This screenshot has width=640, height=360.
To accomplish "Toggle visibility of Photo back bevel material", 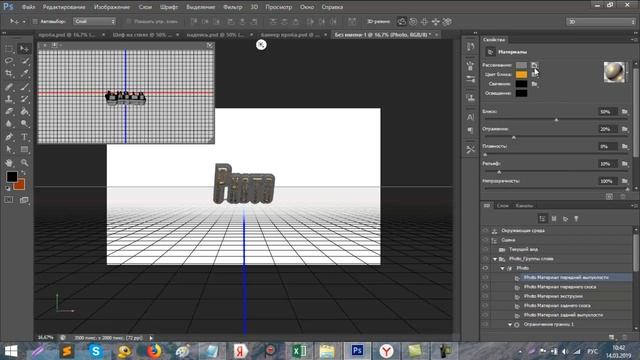I will (x=485, y=306).
